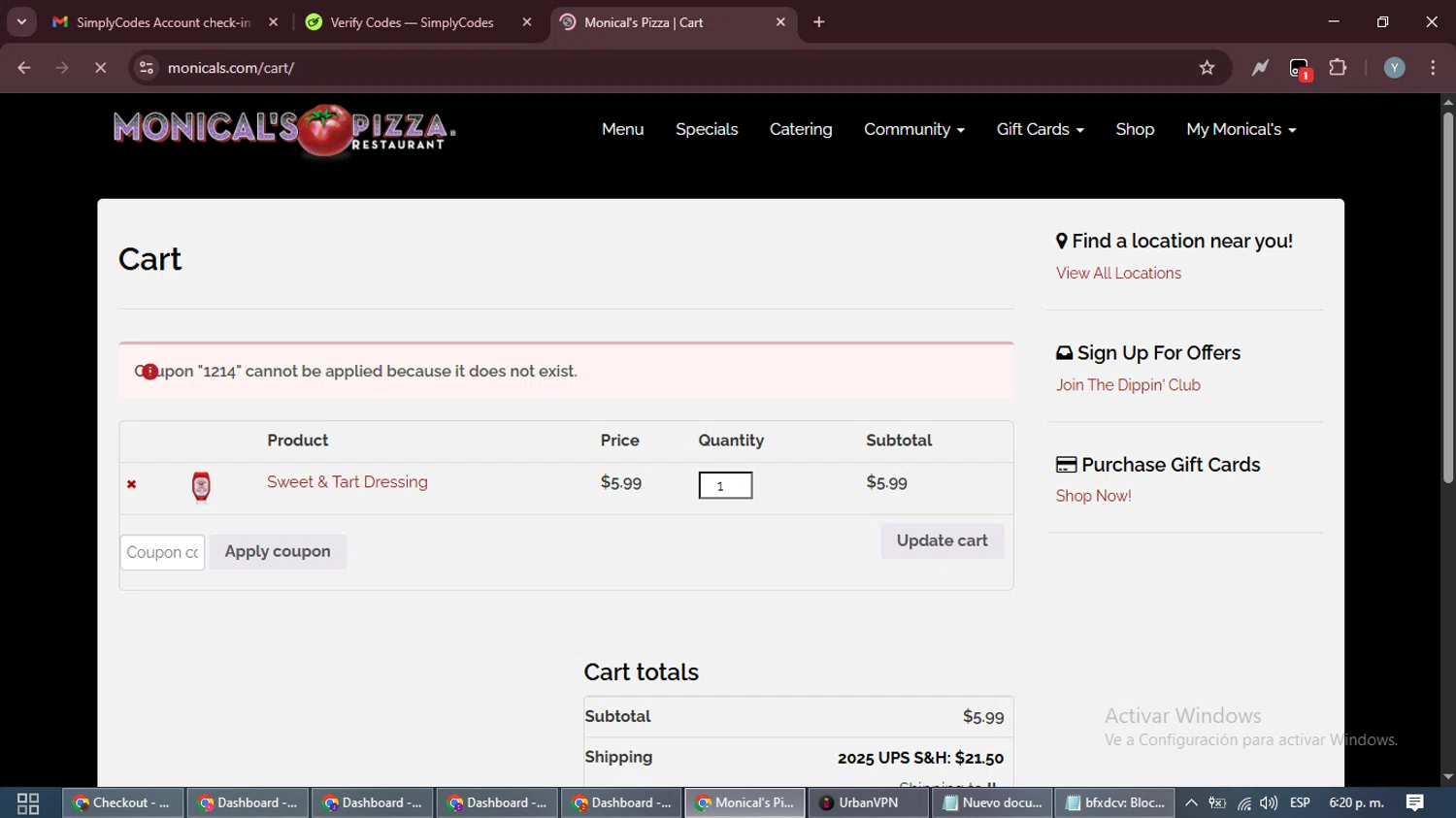Open the Chrome three-dot menu

point(1433,68)
